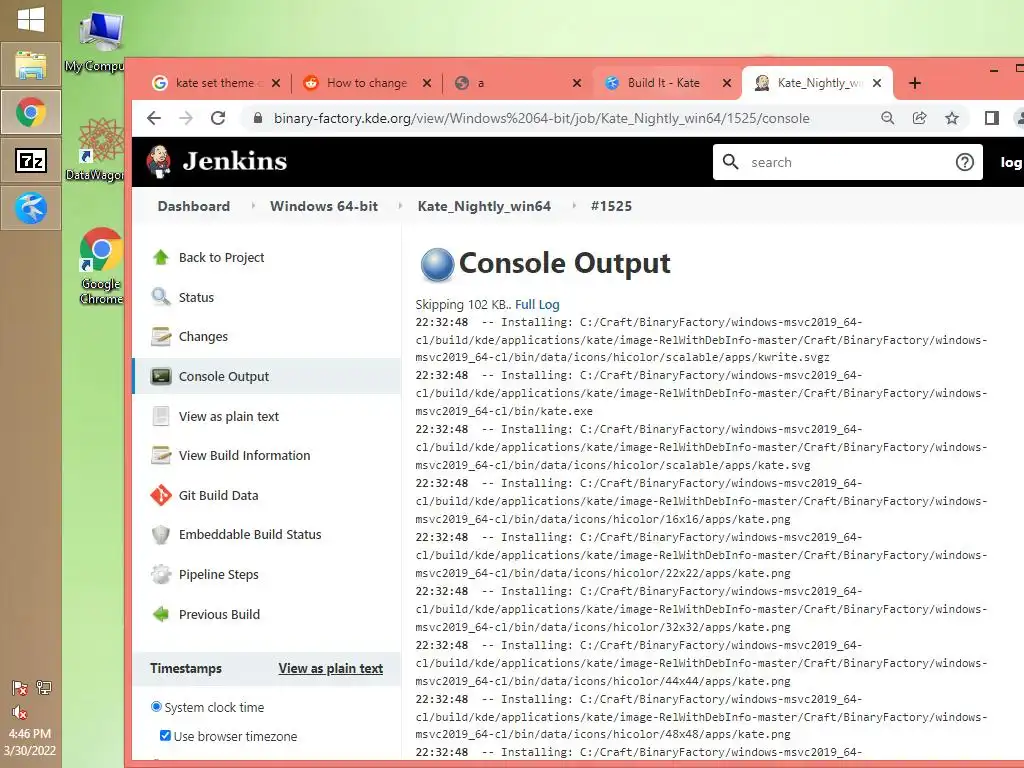
Task: Click the Chrome back navigation arrow
Action: (154, 118)
